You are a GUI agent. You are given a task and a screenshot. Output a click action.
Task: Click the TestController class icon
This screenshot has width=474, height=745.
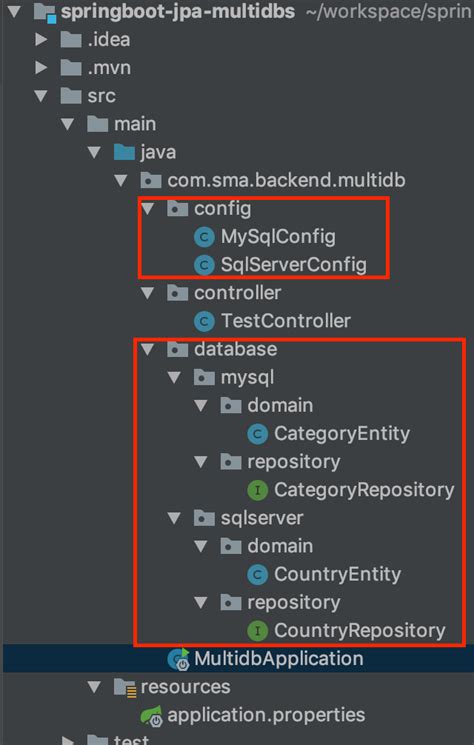click(x=204, y=321)
